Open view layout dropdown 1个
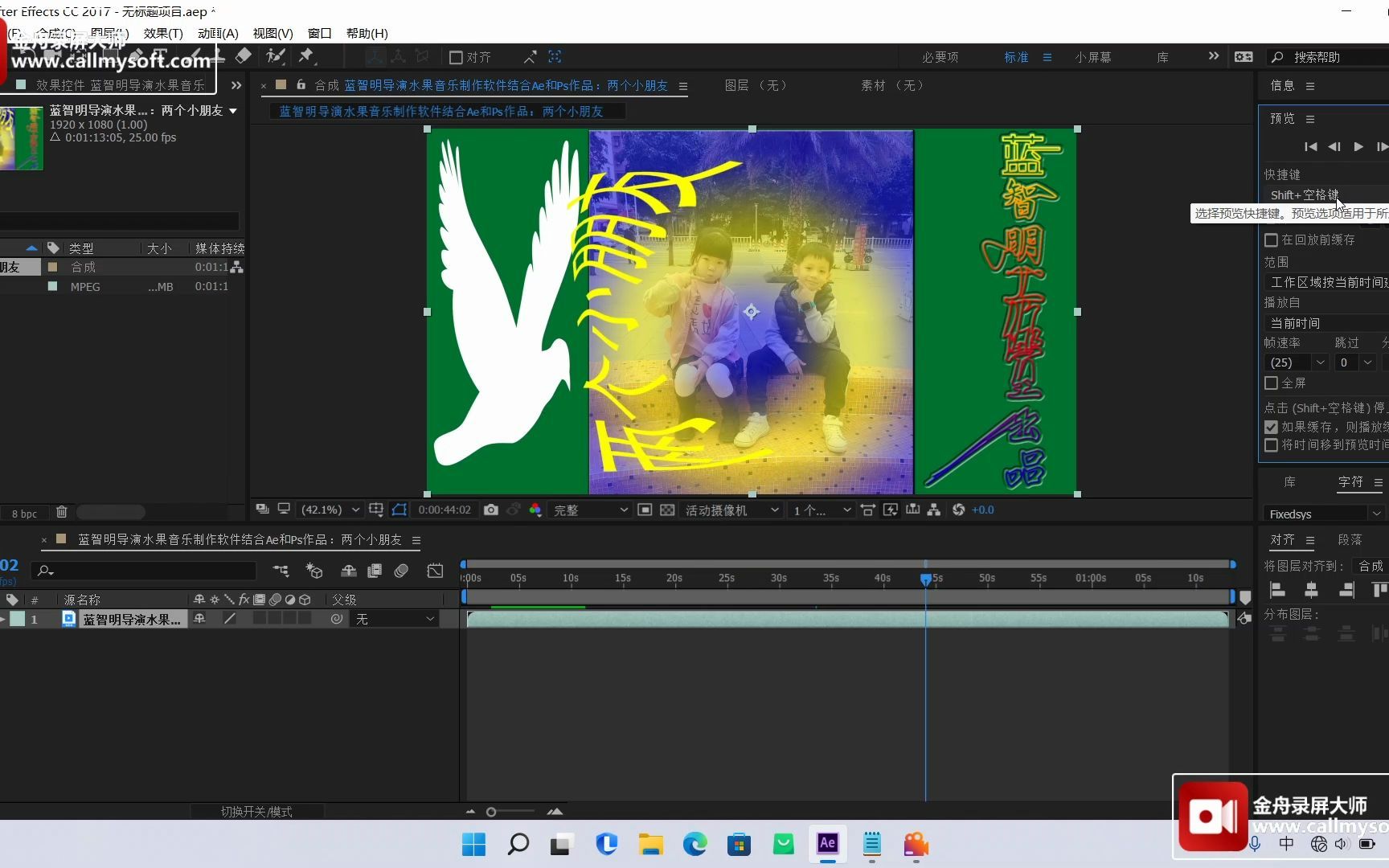 820,510
